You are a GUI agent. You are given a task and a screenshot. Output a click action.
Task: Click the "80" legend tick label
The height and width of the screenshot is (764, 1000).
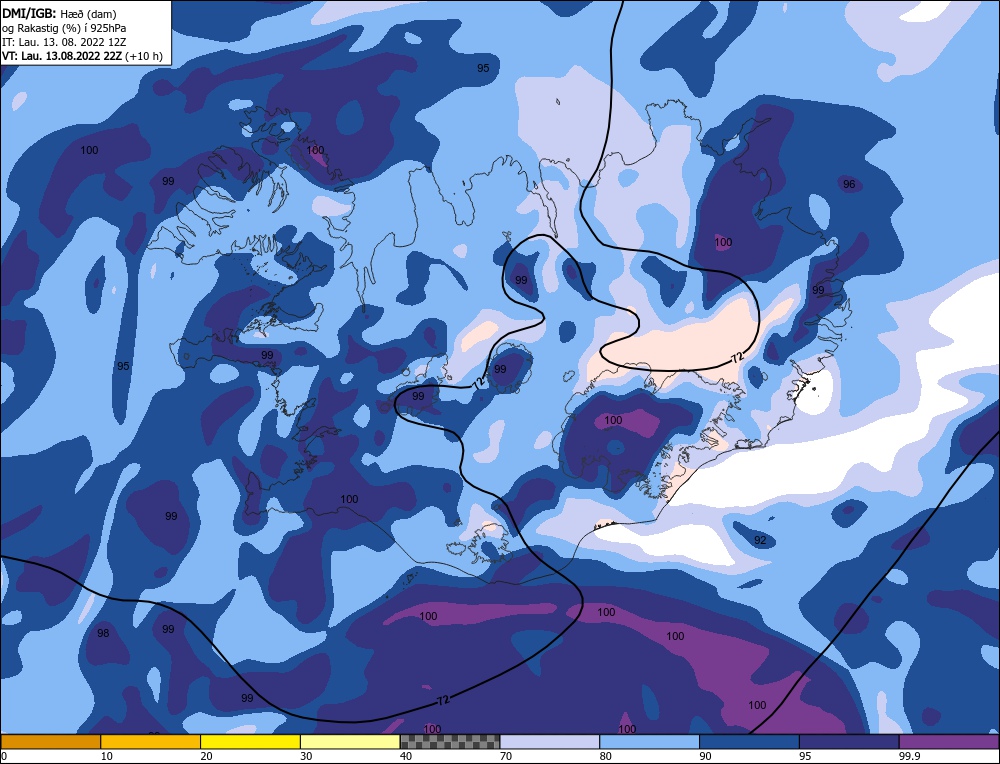pos(606,756)
